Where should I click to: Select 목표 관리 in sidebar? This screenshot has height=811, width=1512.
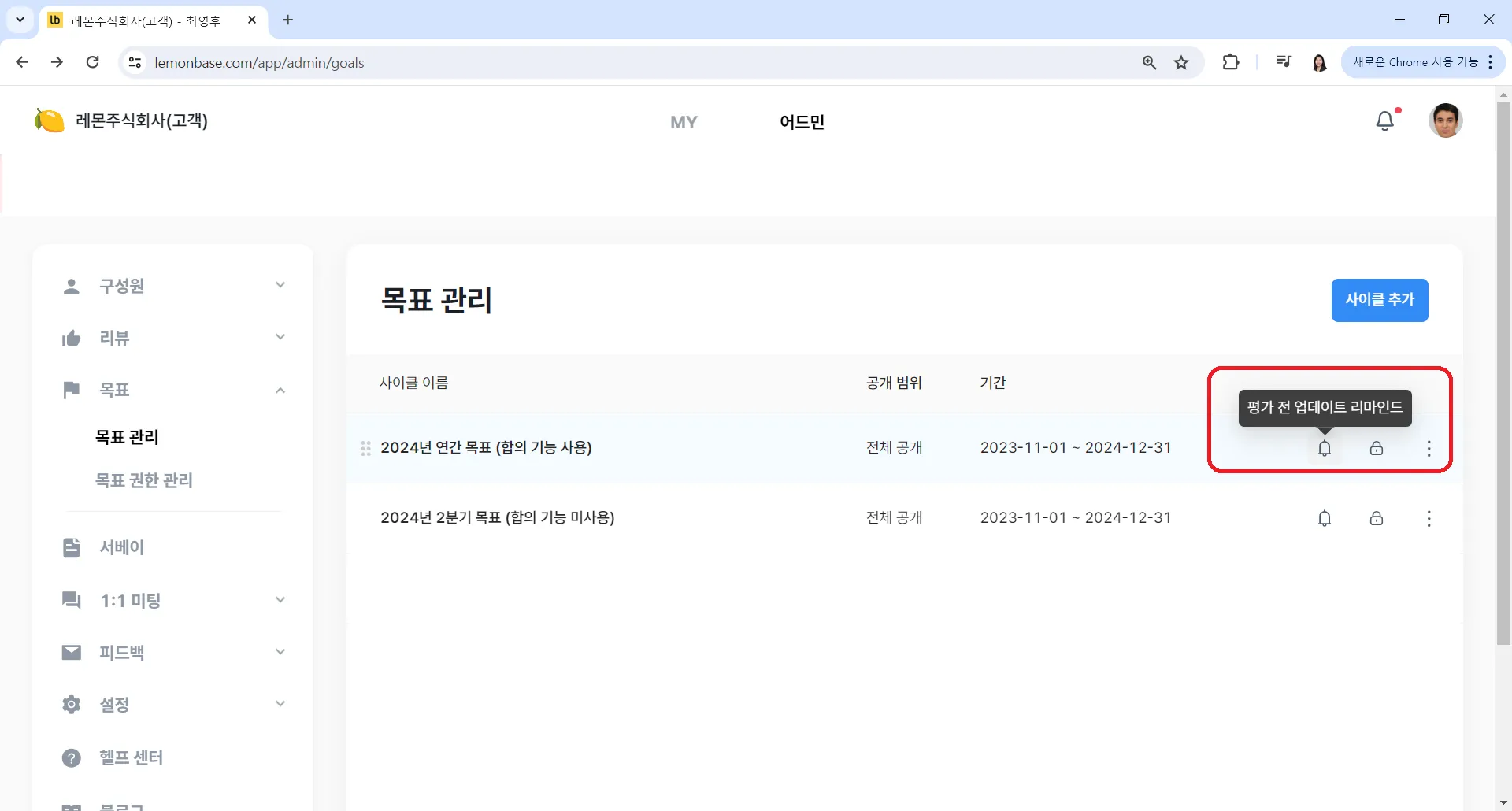pos(127,437)
